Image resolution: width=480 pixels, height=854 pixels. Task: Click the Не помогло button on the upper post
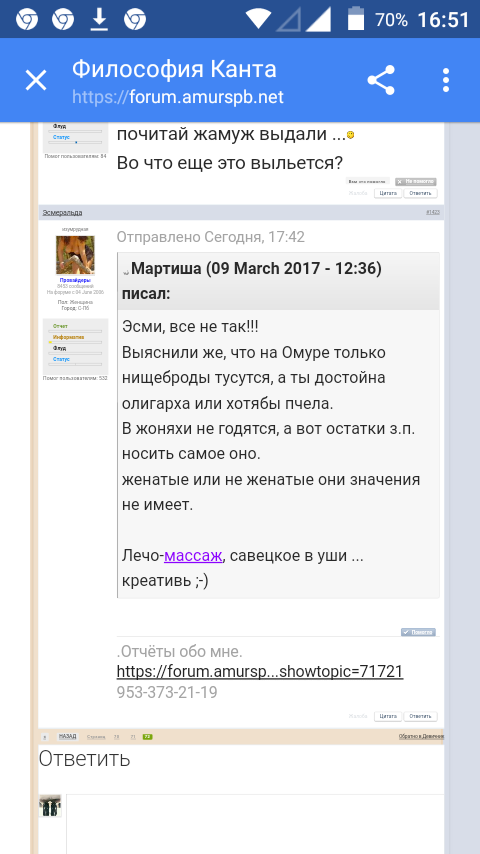click(x=416, y=182)
